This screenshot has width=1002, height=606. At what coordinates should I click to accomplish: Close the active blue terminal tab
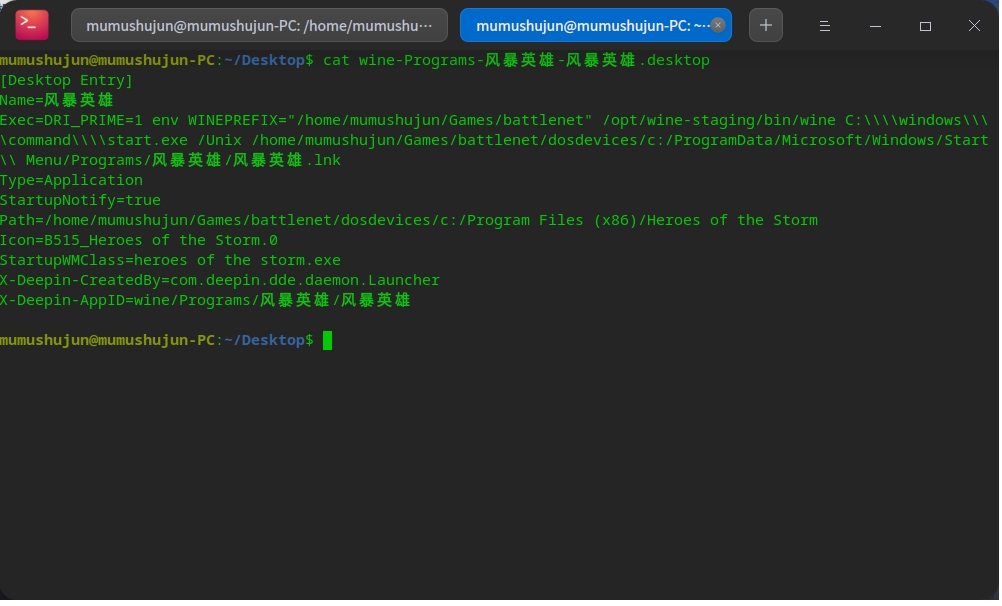[x=719, y=26]
